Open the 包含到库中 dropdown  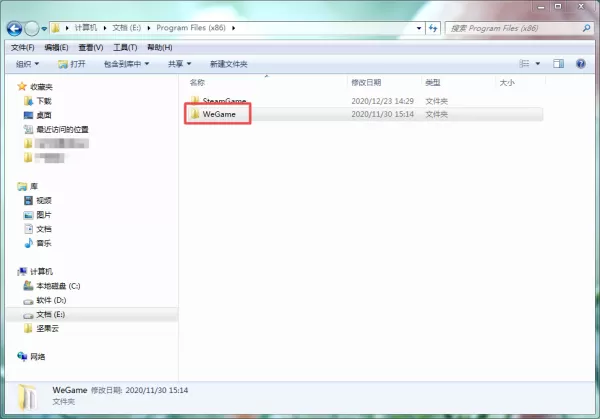126,64
